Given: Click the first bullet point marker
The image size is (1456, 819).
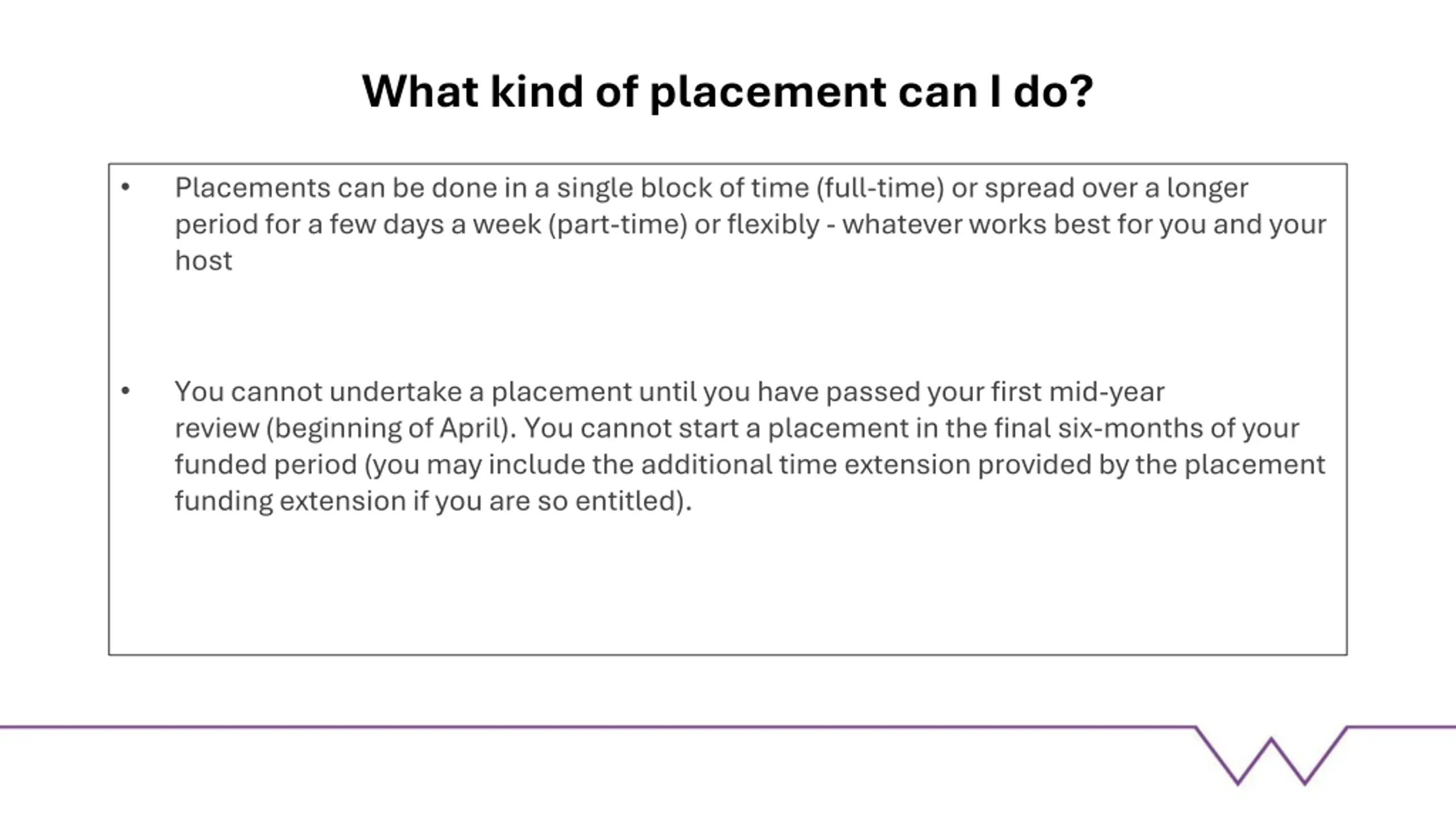Looking at the screenshot, I should coord(126,187).
